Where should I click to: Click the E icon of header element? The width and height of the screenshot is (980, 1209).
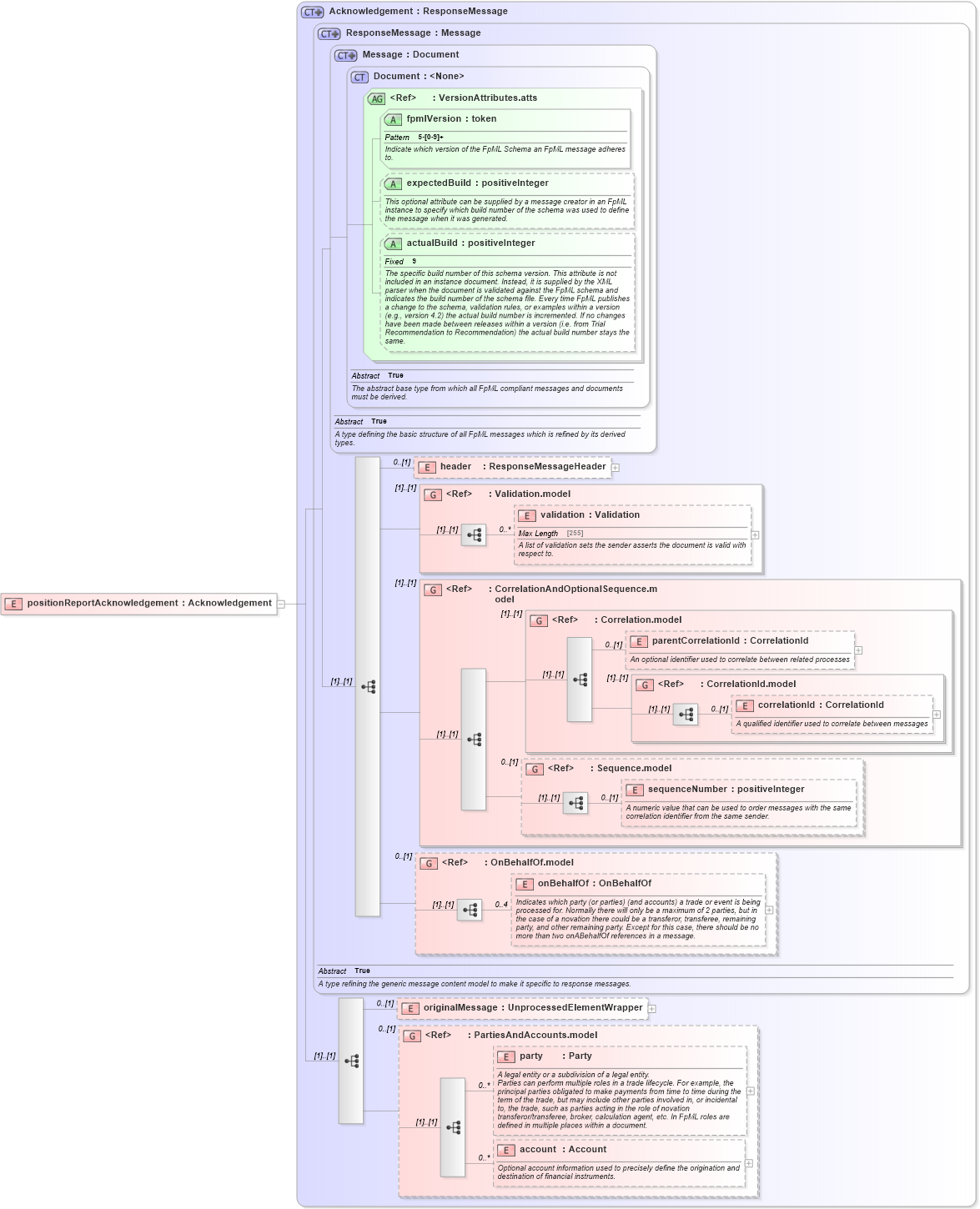427,467
